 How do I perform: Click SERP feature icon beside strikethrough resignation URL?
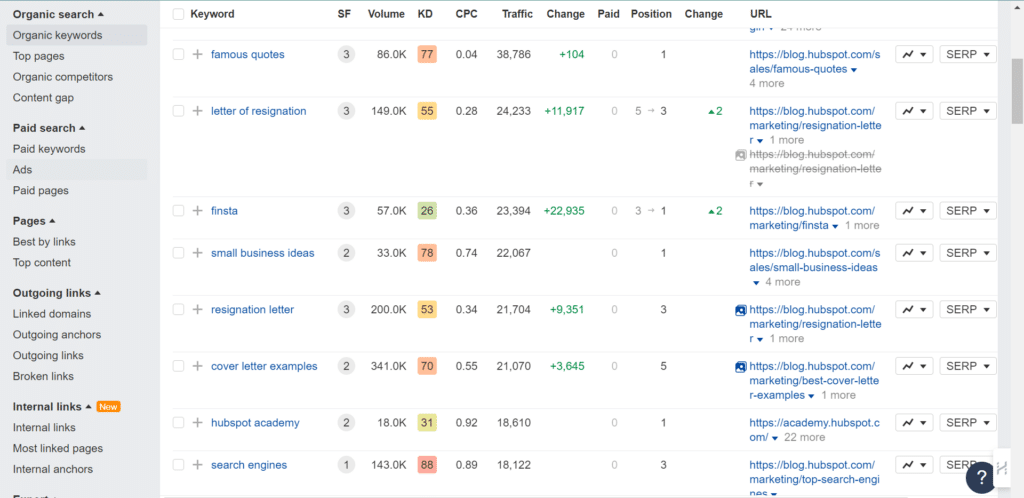pyautogui.click(x=741, y=155)
